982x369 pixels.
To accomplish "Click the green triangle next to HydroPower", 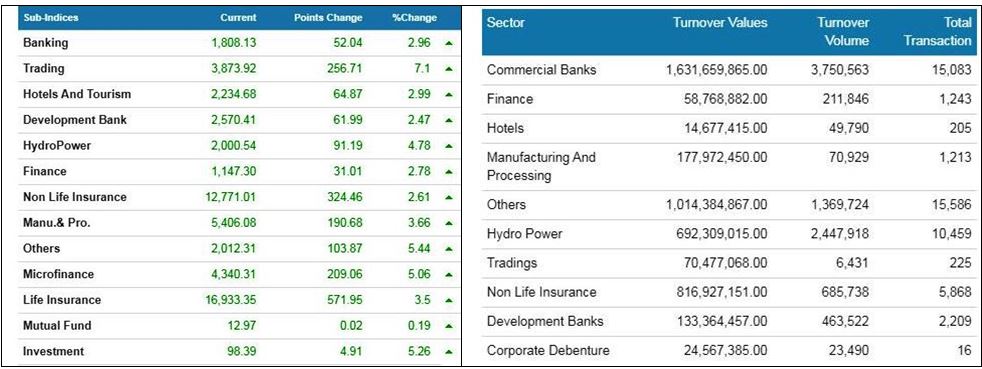I will click(448, 147).
